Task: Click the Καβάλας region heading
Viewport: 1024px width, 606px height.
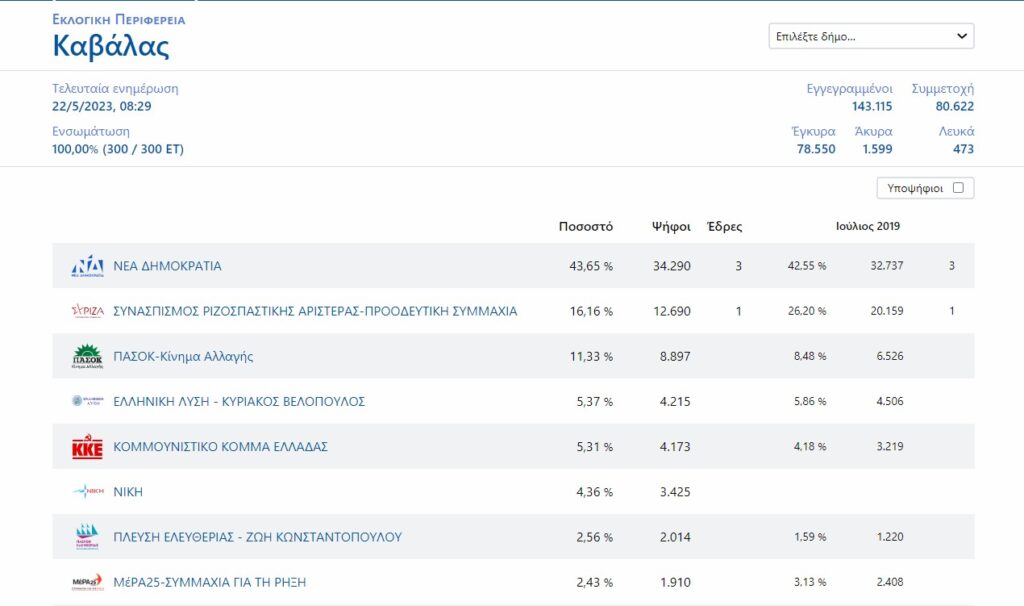Action: tap(111, 46)
